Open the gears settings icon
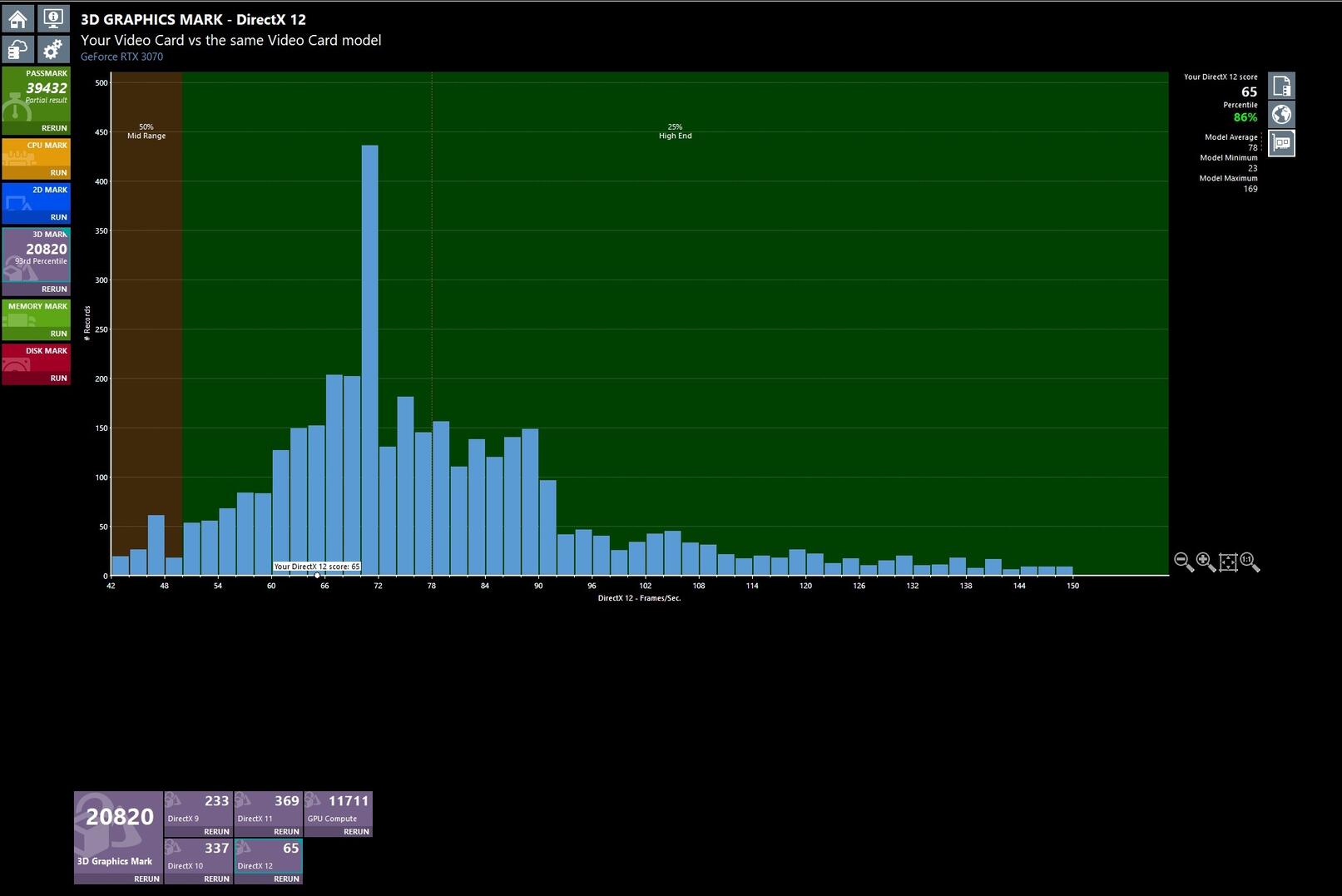The width and height of the screenshot is (1342, 896). point(52,50)
